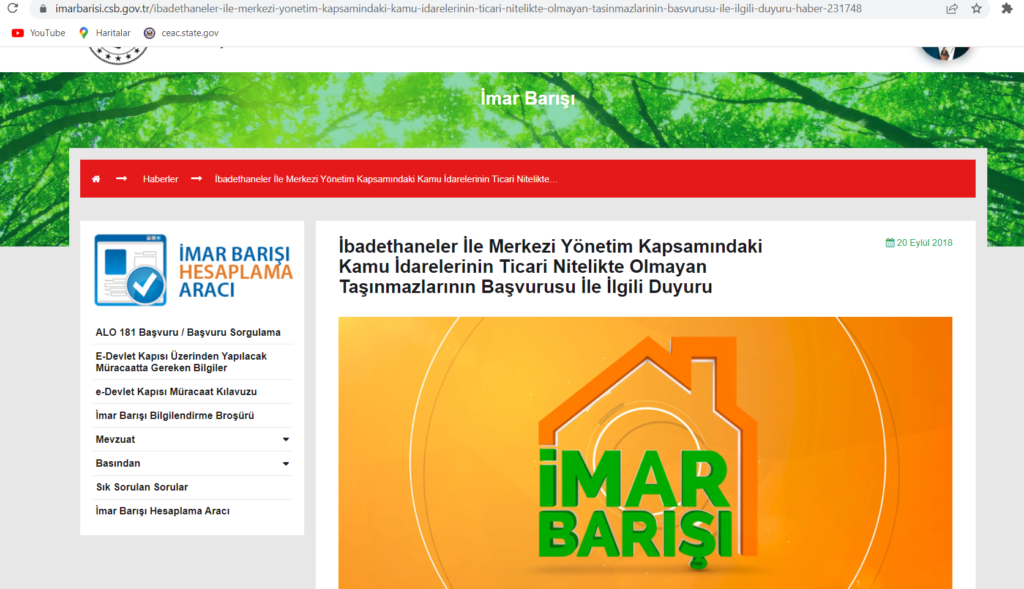Click the ministry emblem at top left

tap(118, 55)
